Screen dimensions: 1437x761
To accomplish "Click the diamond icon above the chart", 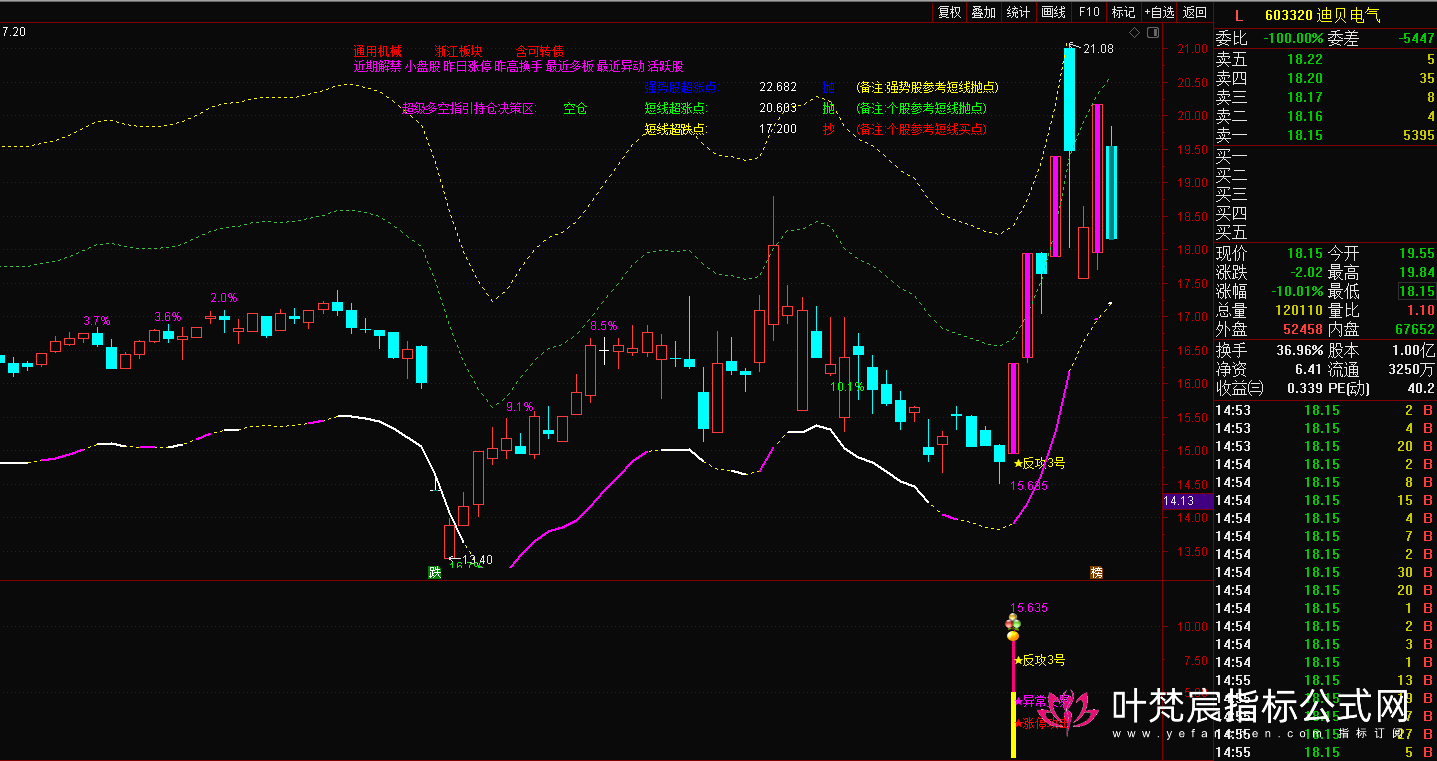I will pos(1134,33).
